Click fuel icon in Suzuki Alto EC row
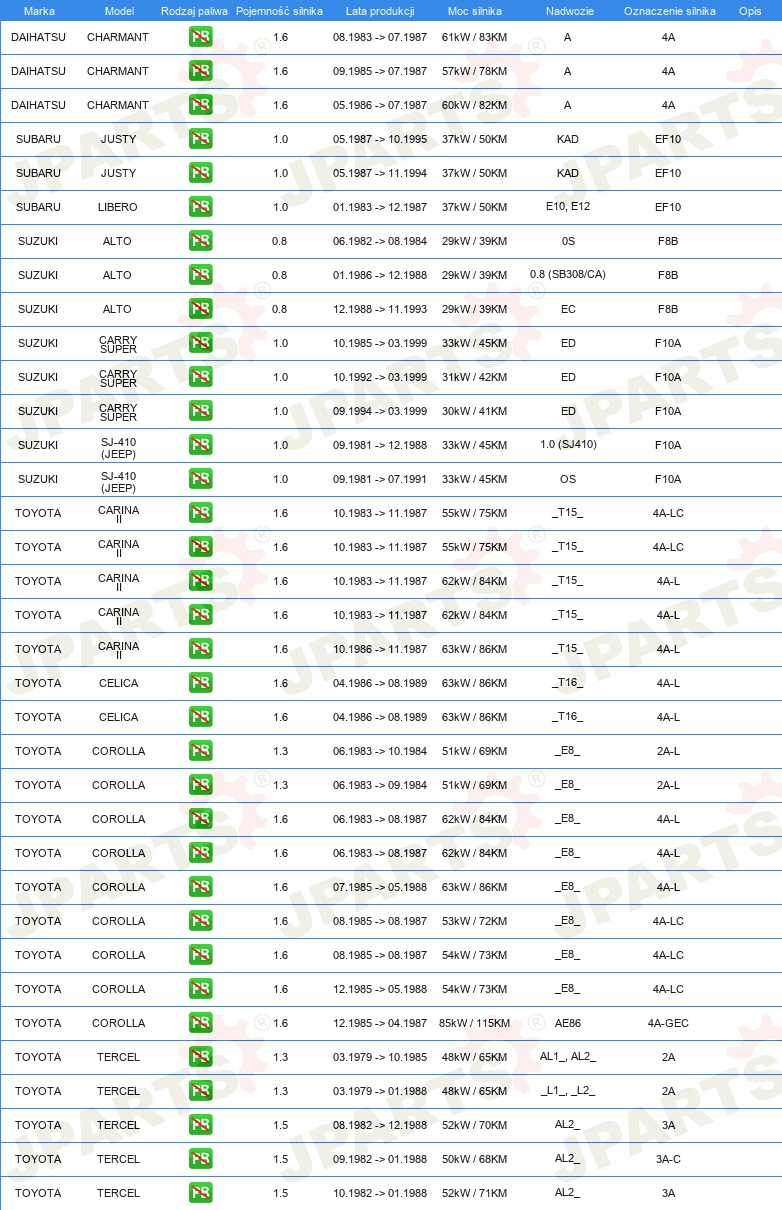 pos(200,309)
